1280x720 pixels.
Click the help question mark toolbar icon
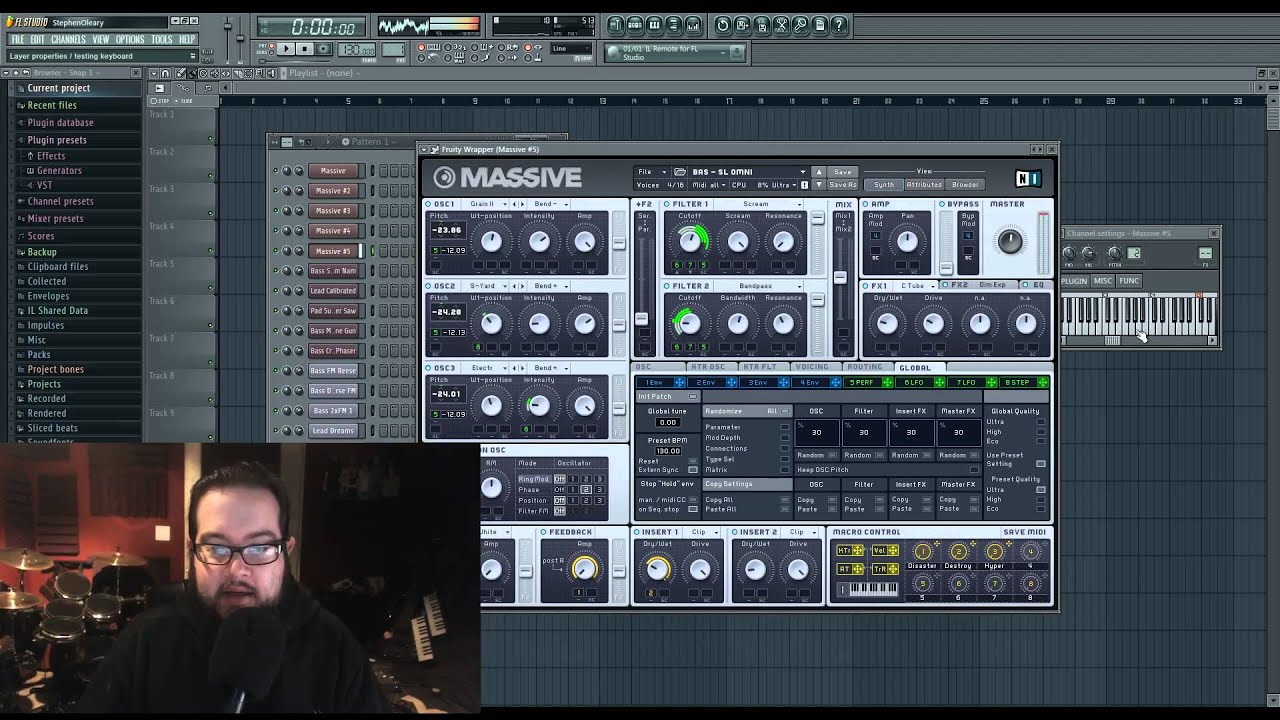tap(840, 25)
